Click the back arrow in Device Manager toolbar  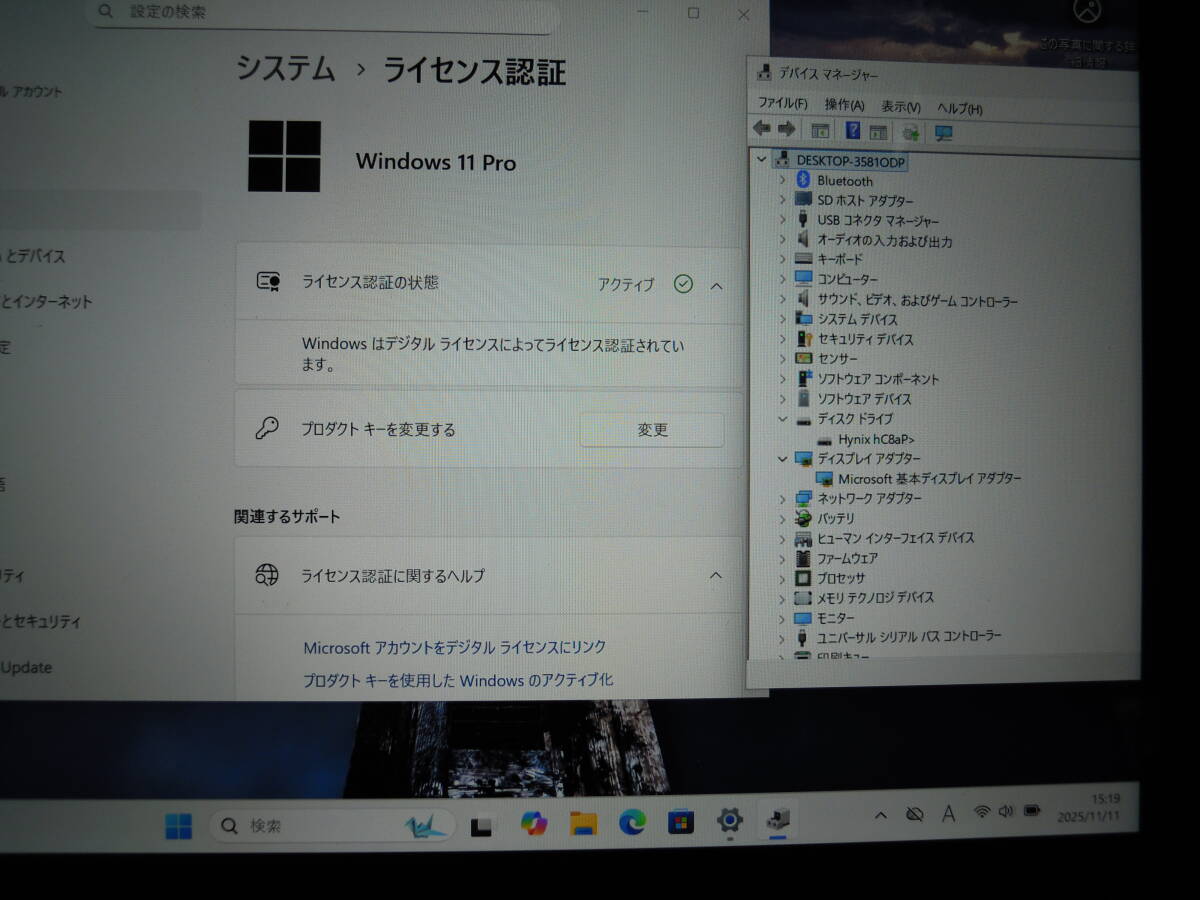point(762,129)
